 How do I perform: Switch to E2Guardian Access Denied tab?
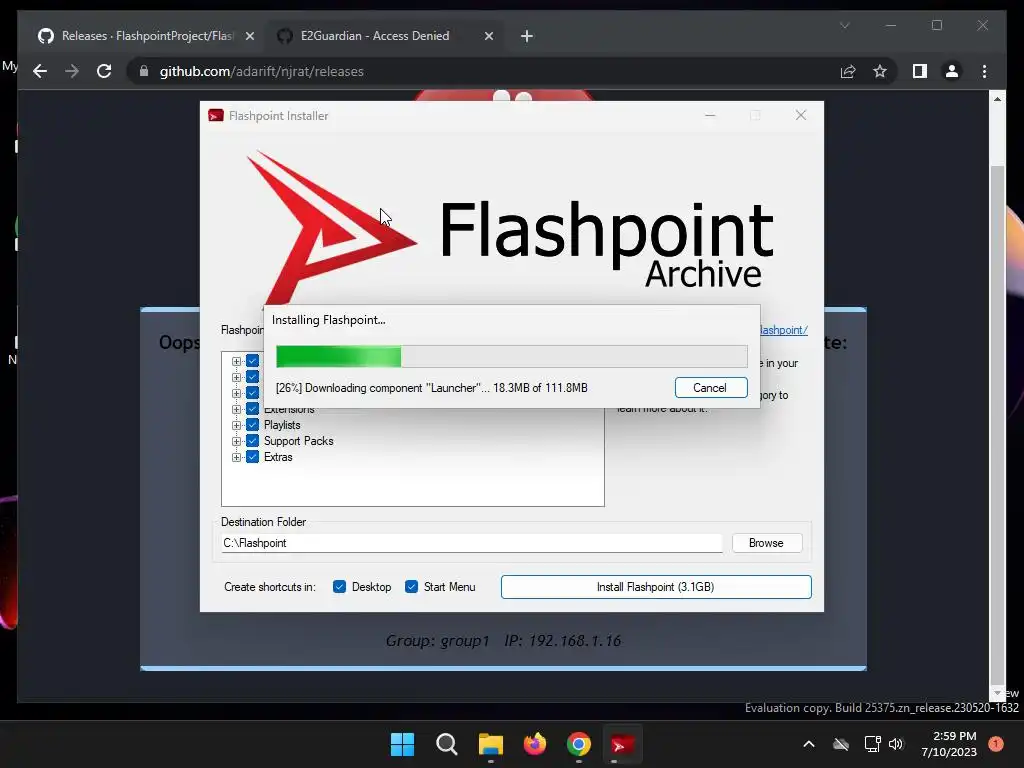coord(375,36)
